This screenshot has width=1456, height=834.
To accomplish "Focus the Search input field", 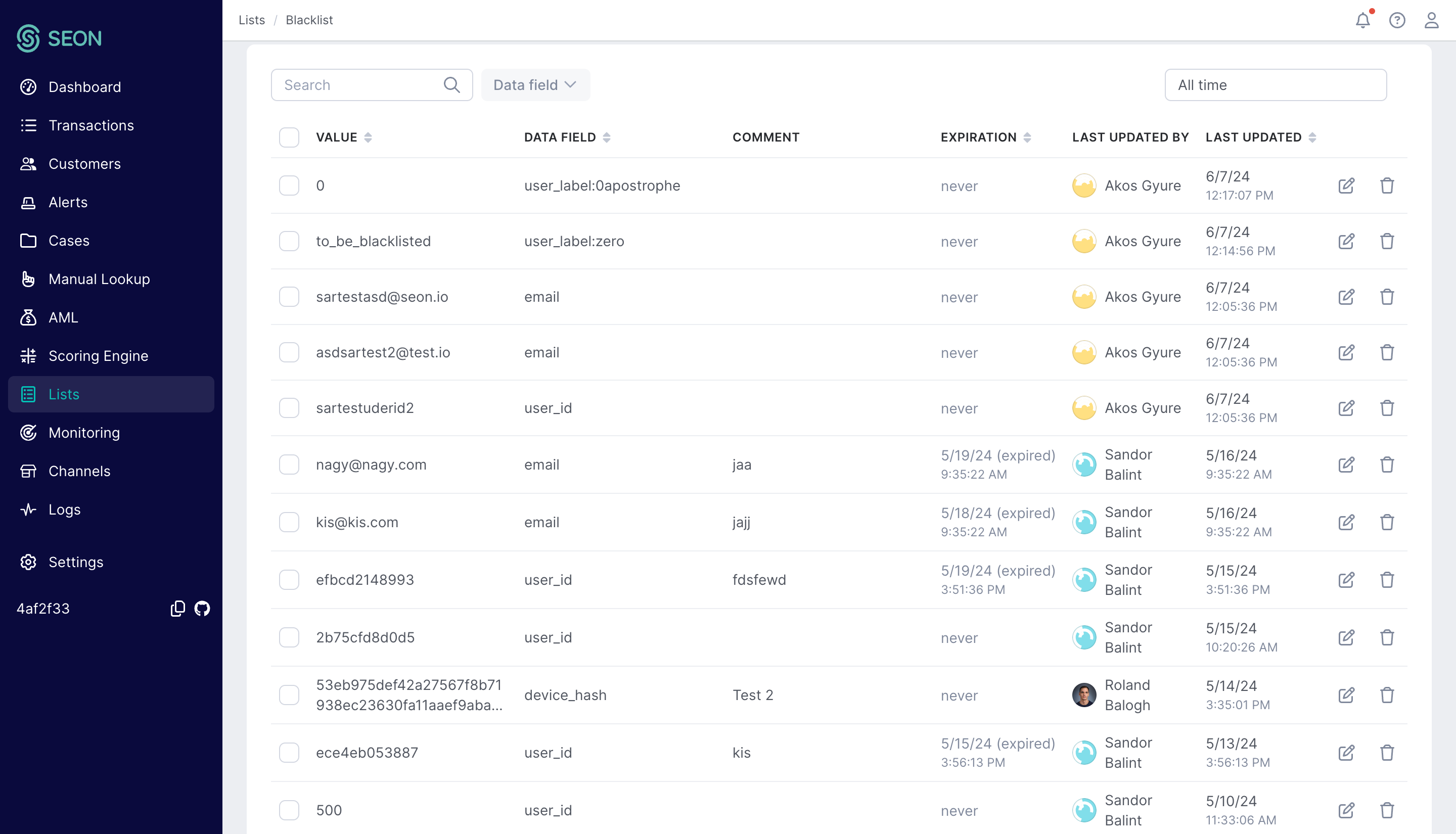I will pyautogui.click(x=372, y=85).
